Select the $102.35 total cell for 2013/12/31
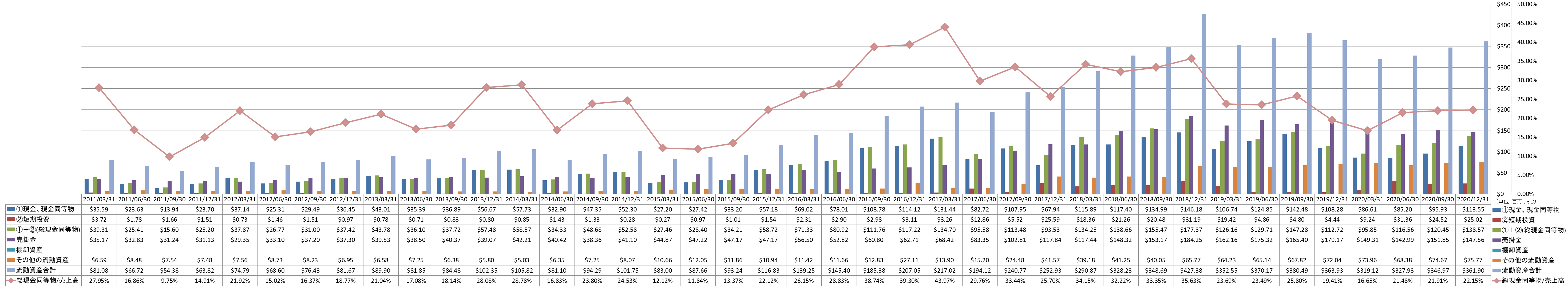The image size is (1568, 286). (486, 271)
